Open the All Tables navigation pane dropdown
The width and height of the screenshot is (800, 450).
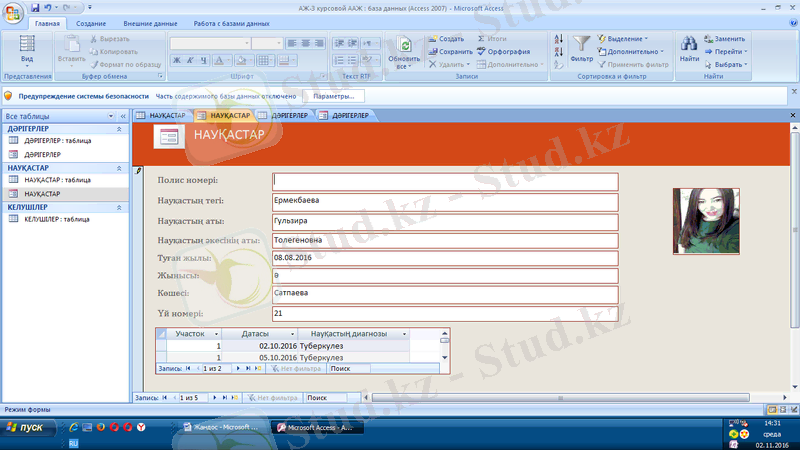[x=118, y=117]
